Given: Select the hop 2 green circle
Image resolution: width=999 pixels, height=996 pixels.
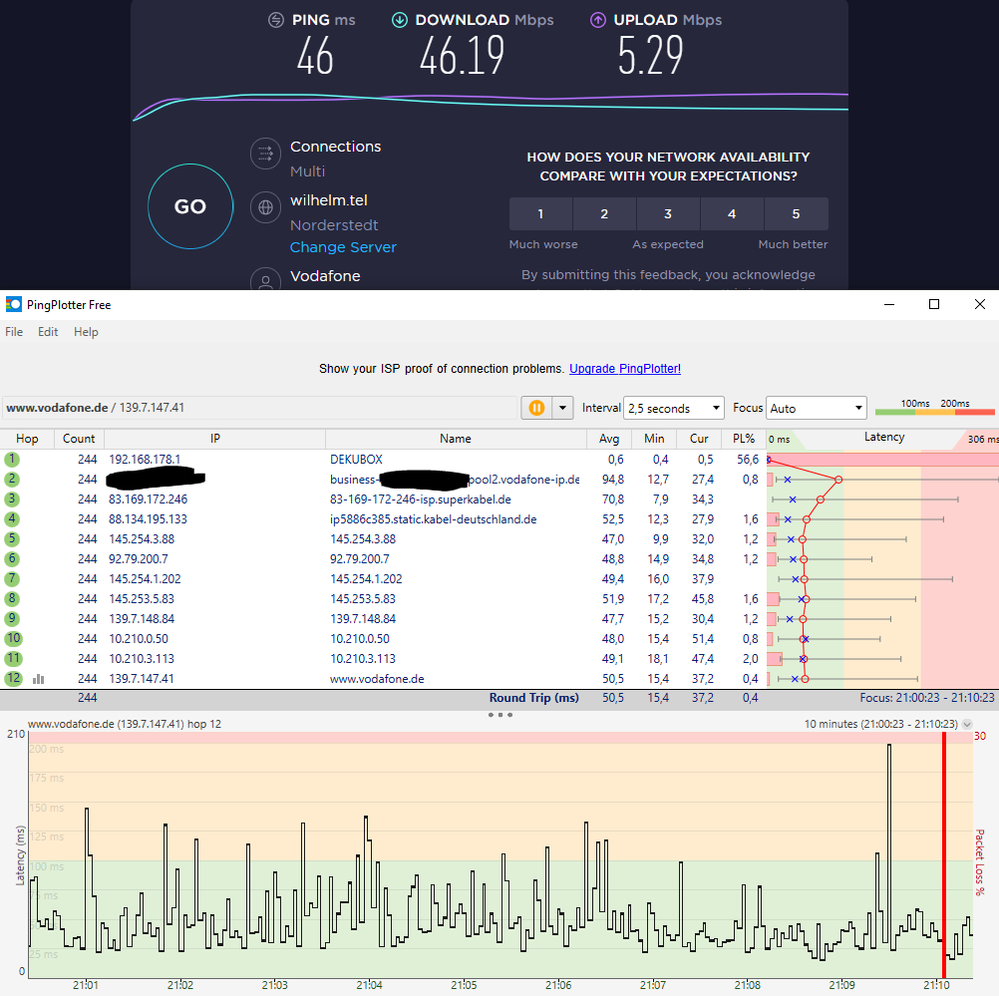Looking at the screenshot, I should [12, 479].
